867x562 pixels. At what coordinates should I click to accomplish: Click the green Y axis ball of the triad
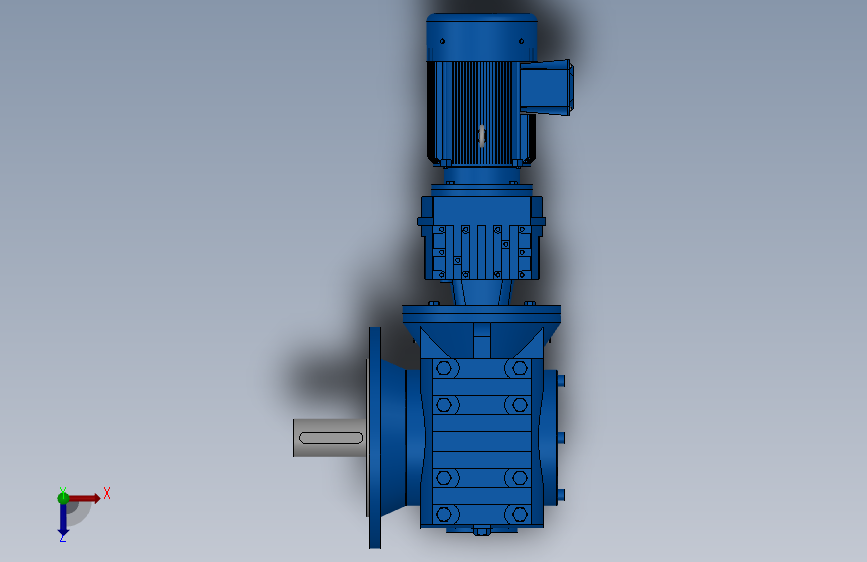tap(63, 498)
